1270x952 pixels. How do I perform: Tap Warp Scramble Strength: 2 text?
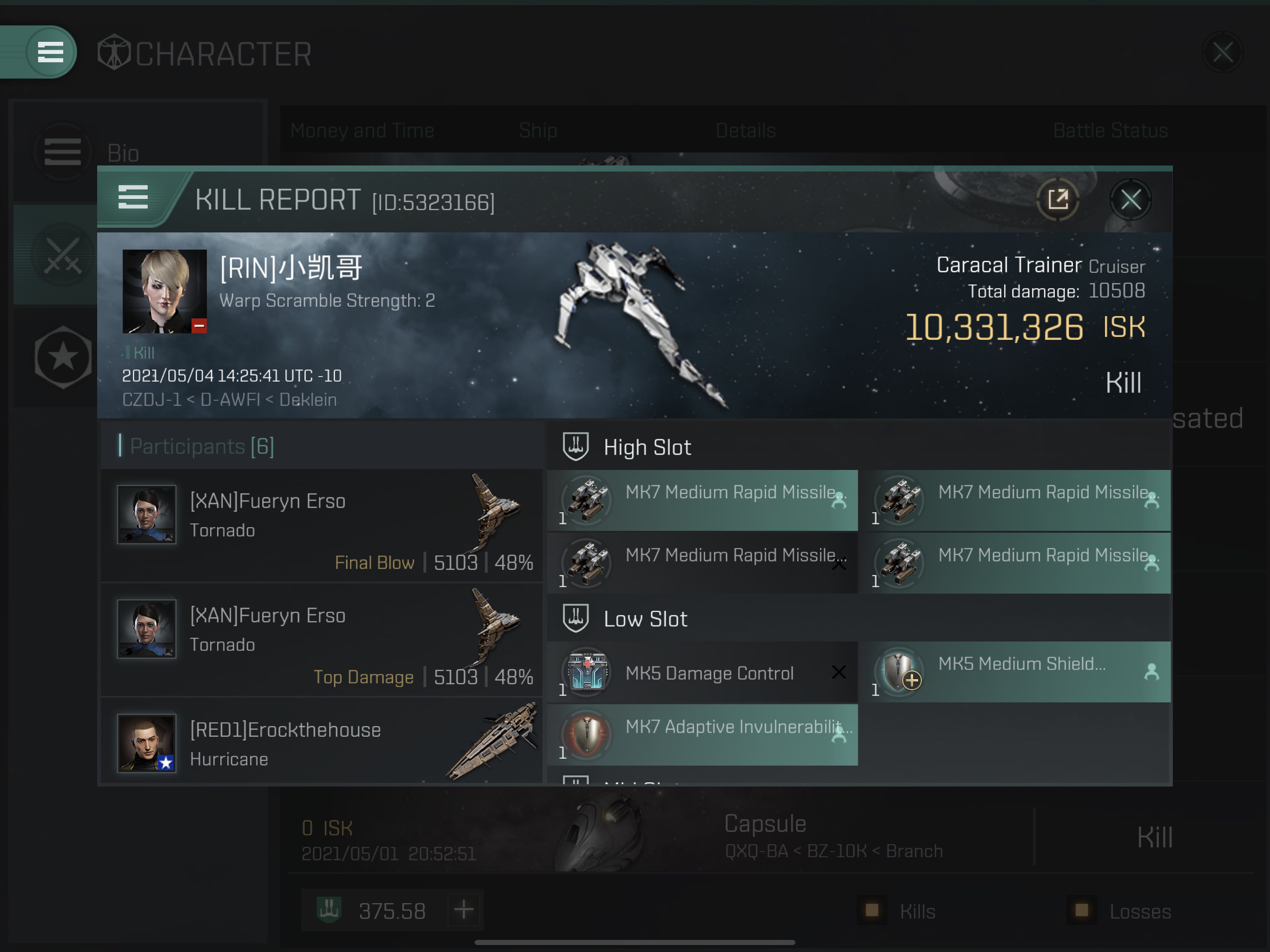click(327, 300)
